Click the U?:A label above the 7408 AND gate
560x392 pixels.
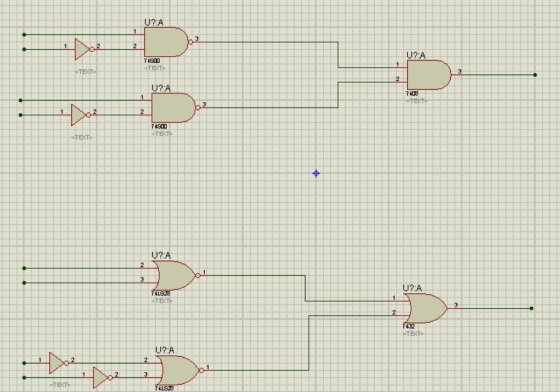coord(416,55)
